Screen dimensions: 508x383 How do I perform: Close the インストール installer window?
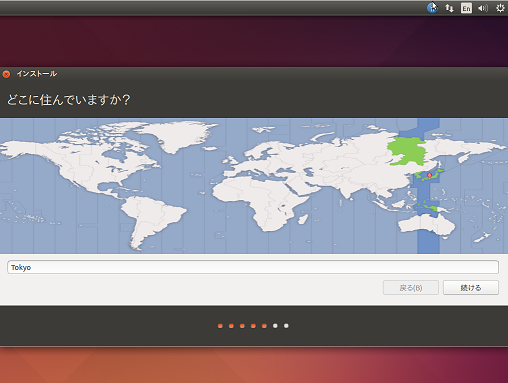pyautogui.click(x=6, y=74)
